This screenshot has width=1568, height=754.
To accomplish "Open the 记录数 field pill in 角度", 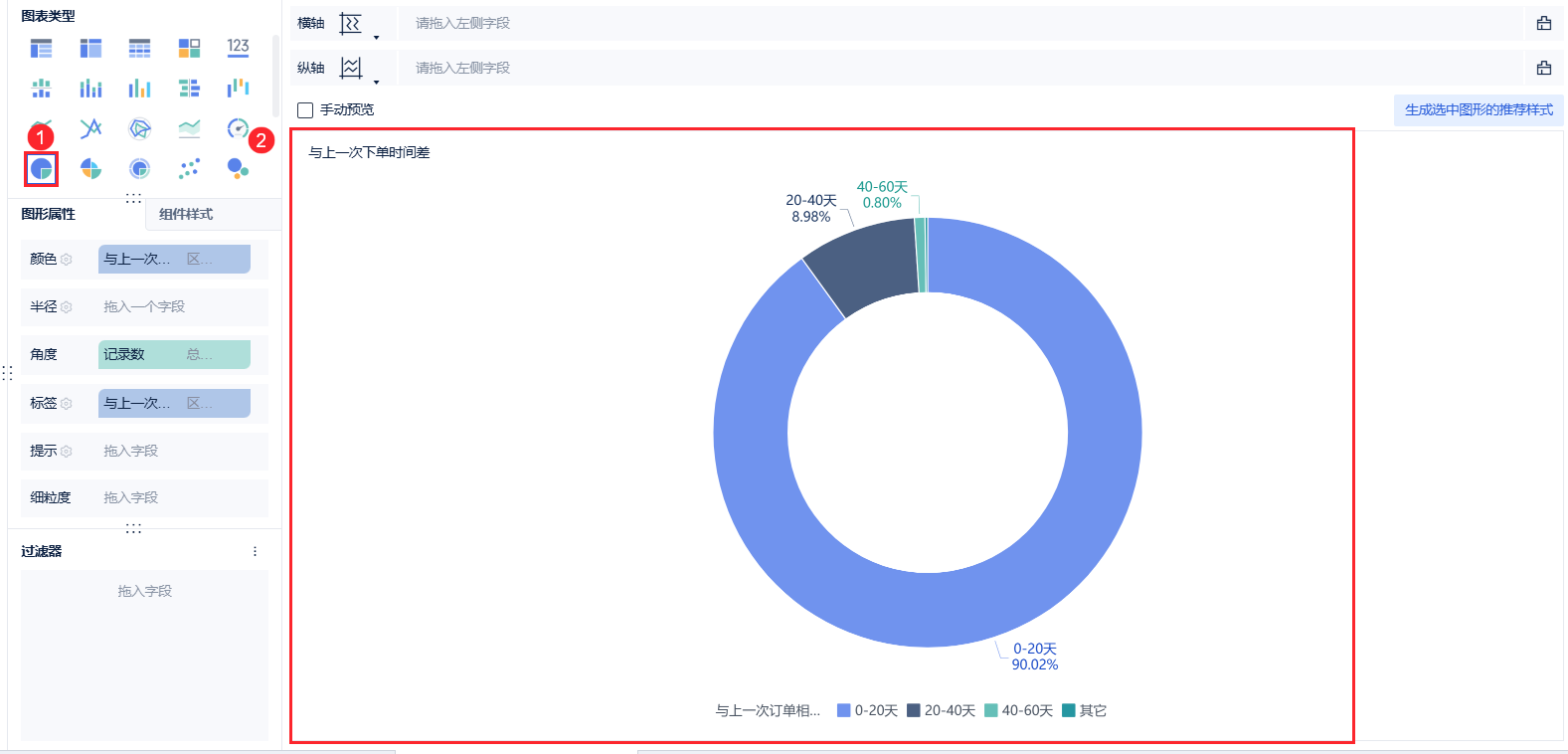I will (x=174, y=354).
